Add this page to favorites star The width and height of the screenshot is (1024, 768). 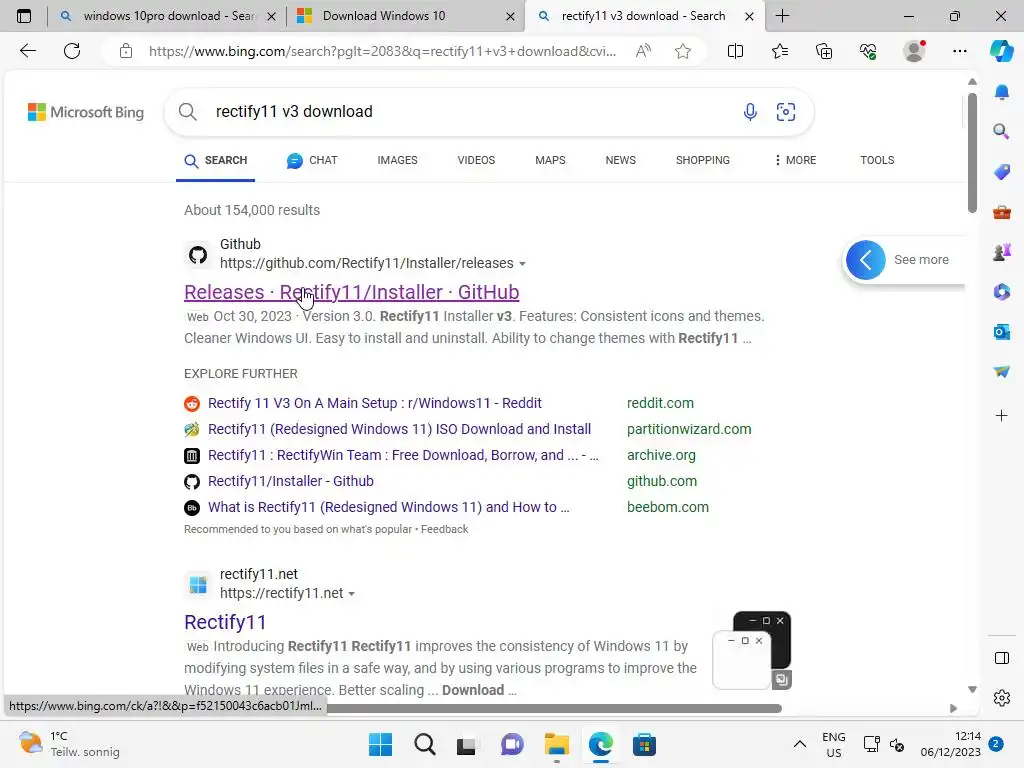[x=683, y=51]
